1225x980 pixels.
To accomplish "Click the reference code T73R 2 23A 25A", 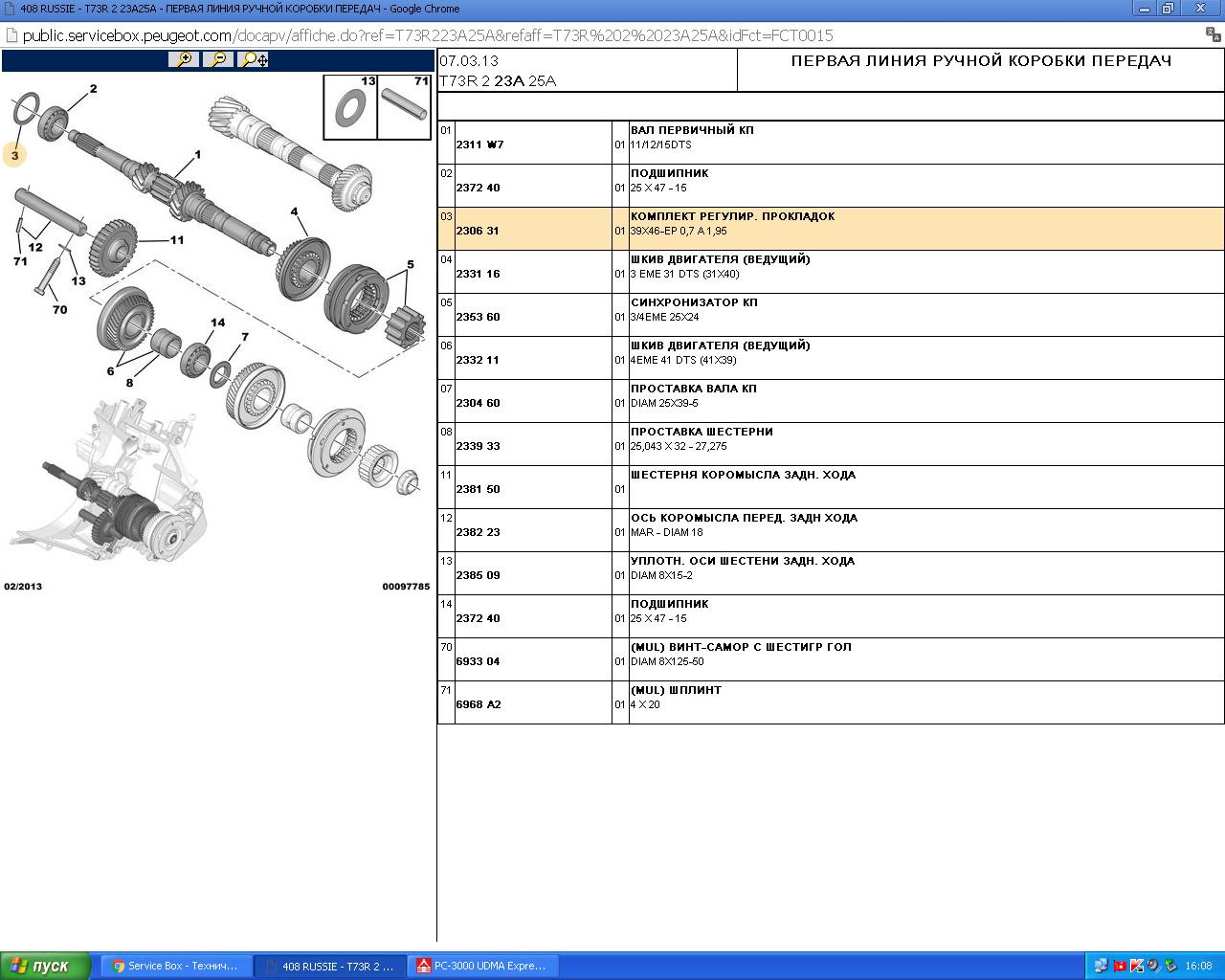I will tap(498, 80).
